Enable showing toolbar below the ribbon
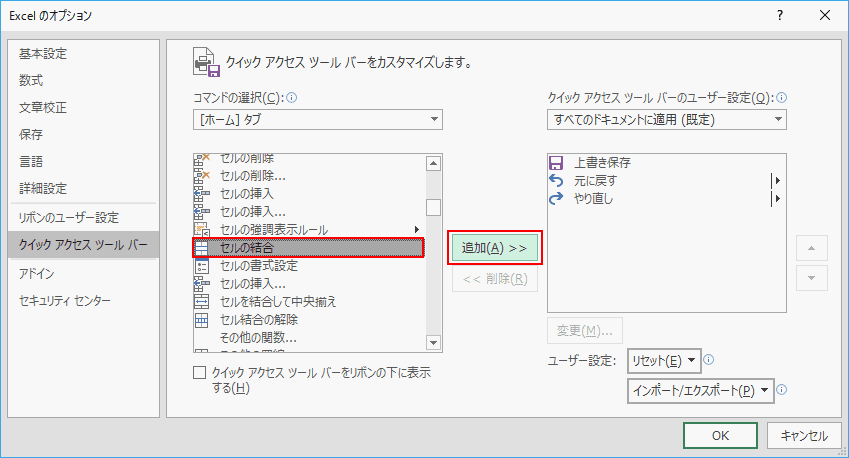 pyautogui.click(x=200, y=372)
